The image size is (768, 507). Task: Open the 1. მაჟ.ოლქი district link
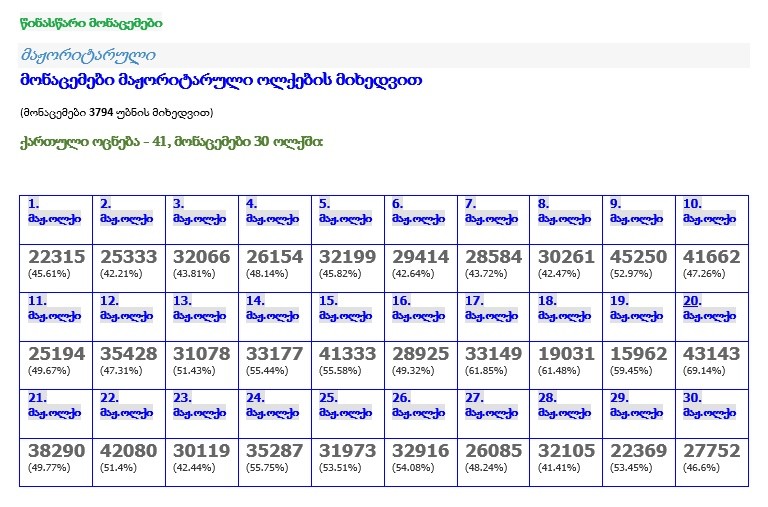tap(54, 211)
